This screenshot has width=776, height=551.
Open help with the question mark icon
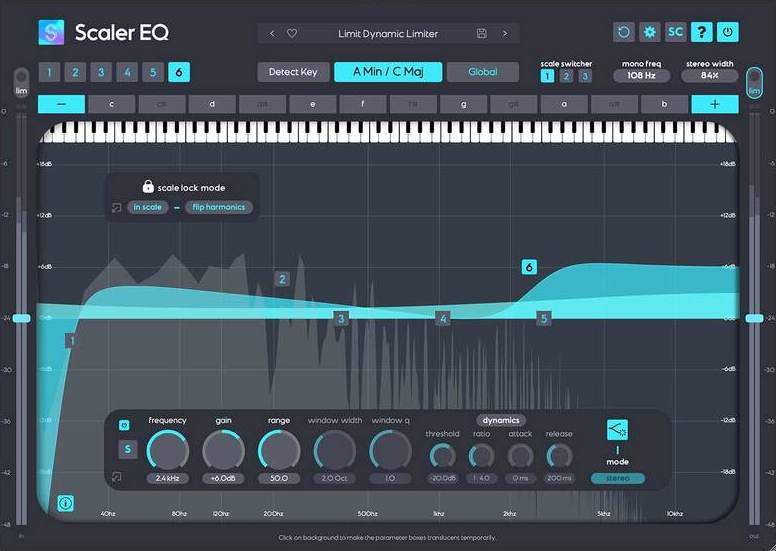click(702, 32)
